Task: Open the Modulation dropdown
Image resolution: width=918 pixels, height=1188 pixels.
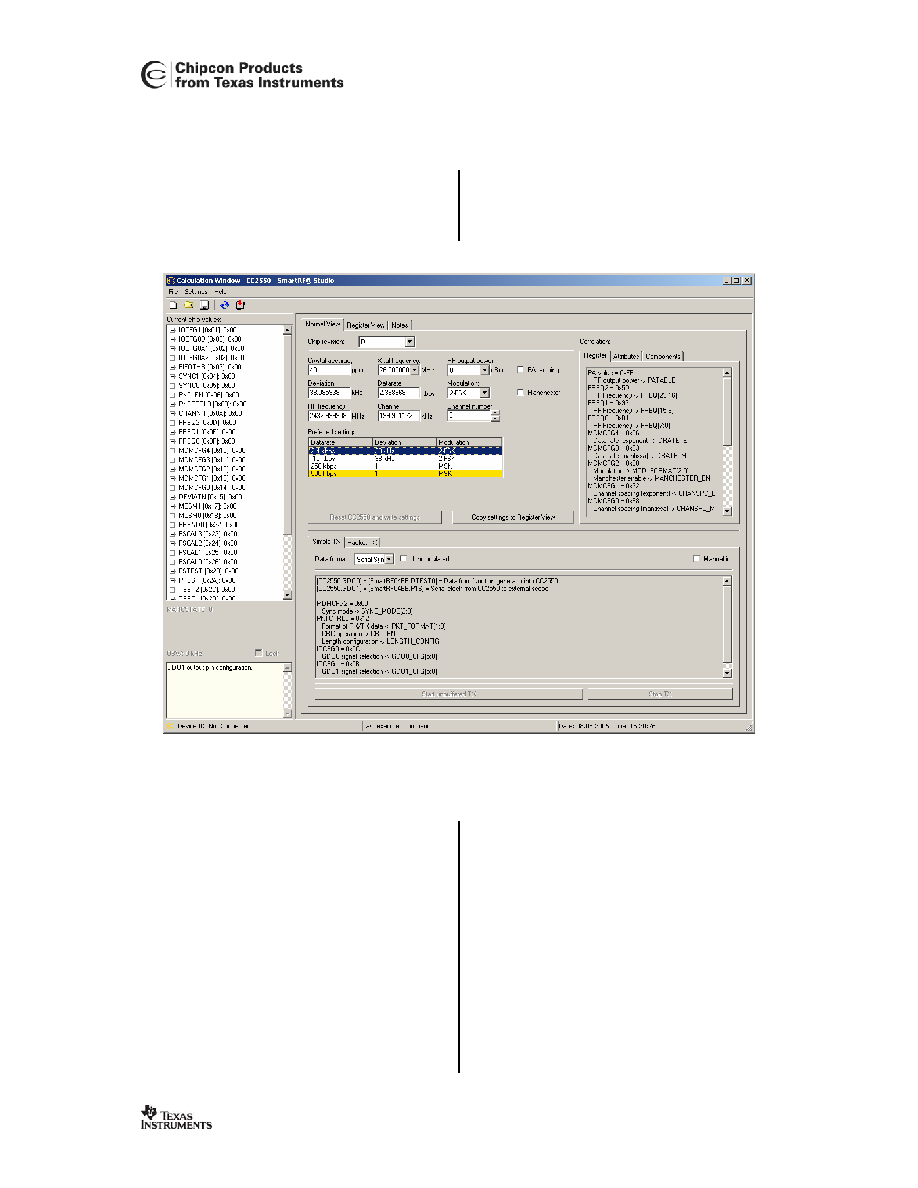Action: (485, 392)
